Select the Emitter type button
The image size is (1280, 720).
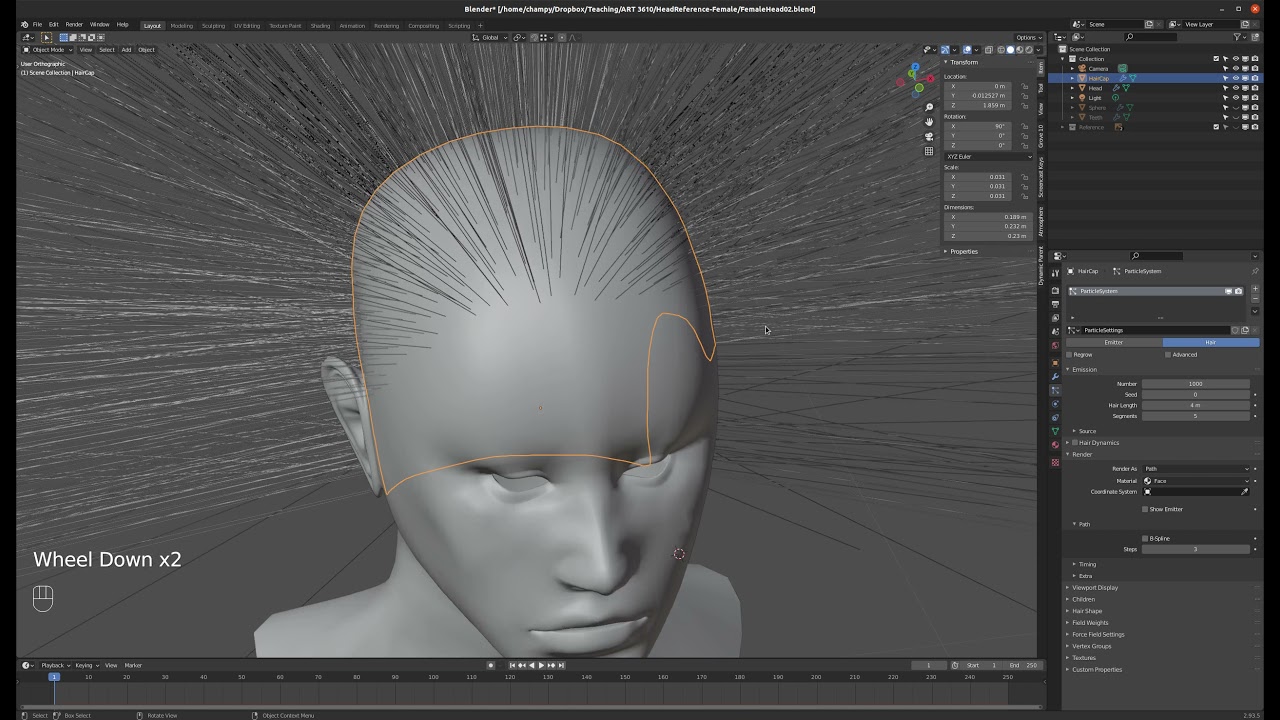[x=1113, y=342]
